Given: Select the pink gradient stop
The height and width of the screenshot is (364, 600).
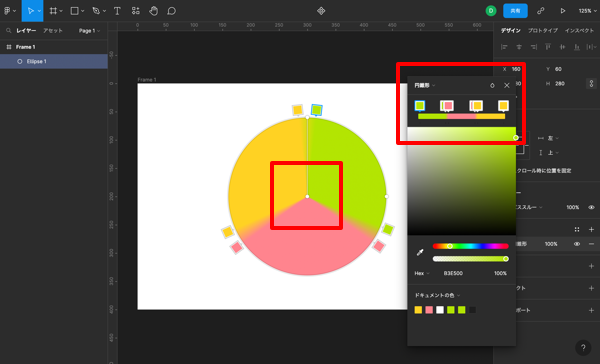Looking at the screenshot, I should point(447,105).
